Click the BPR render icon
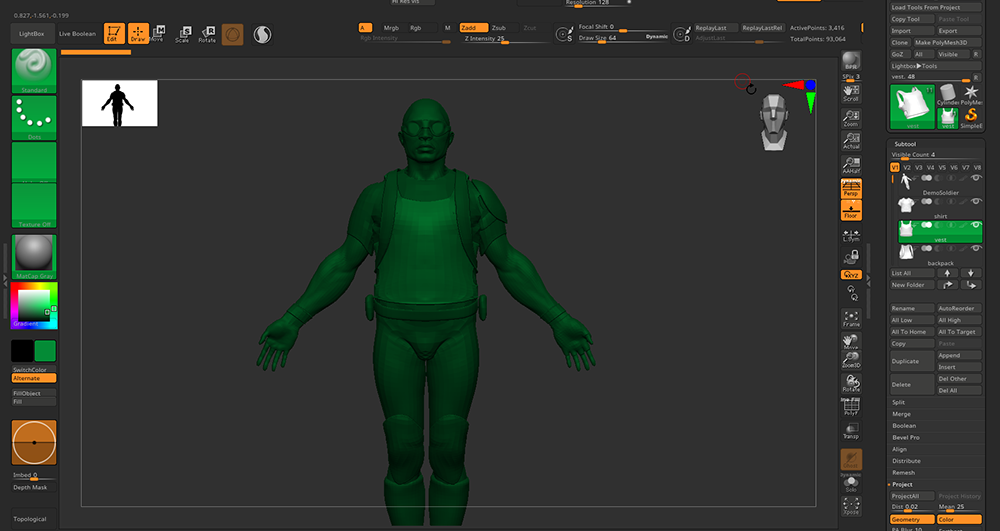This screenshot has height=531, width=1000. tap(851, 61)
